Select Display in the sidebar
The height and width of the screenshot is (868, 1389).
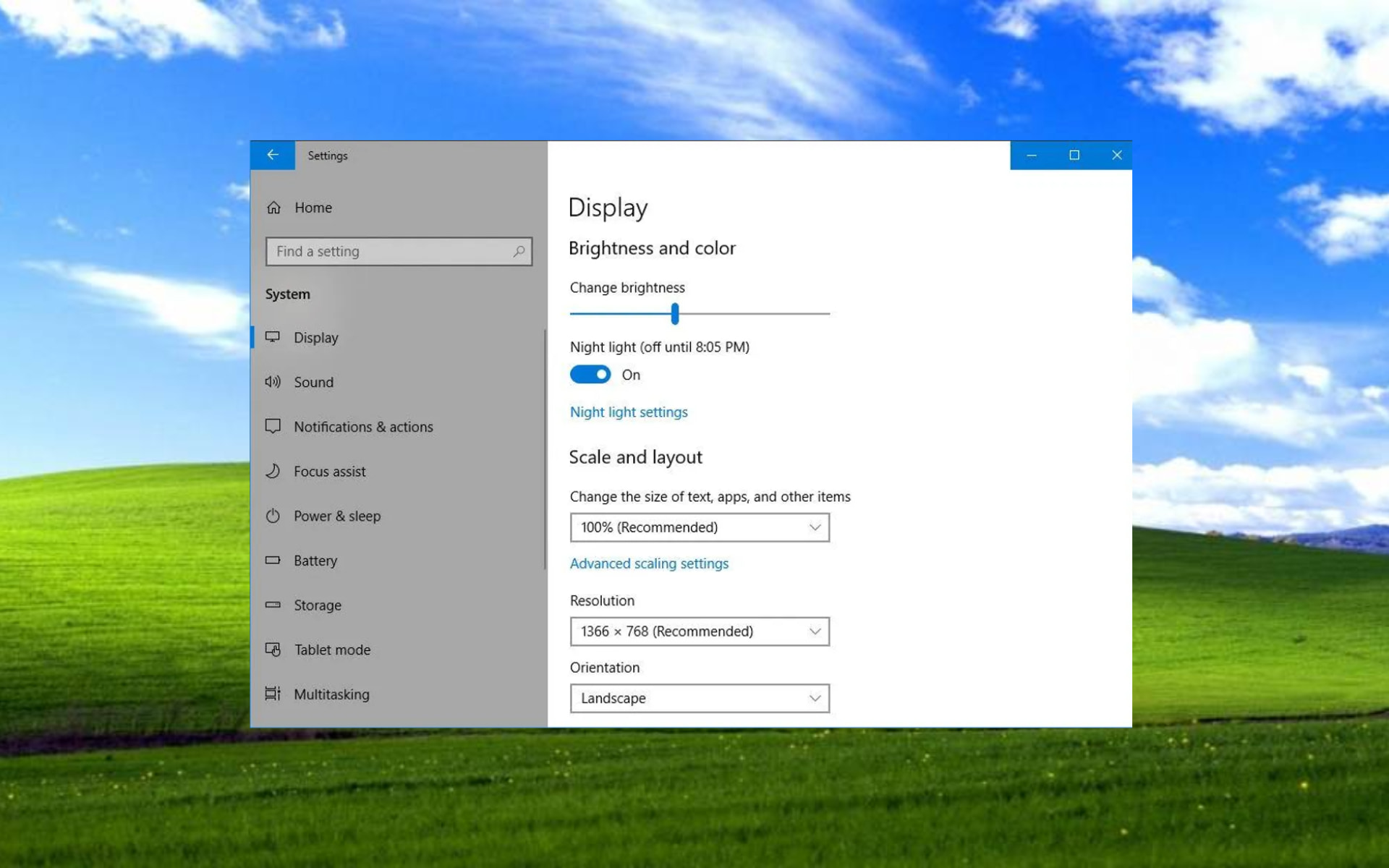(x=316, y=338)
